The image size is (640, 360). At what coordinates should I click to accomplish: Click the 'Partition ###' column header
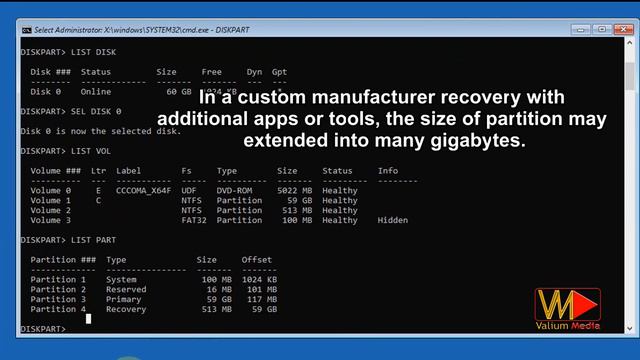63,260
